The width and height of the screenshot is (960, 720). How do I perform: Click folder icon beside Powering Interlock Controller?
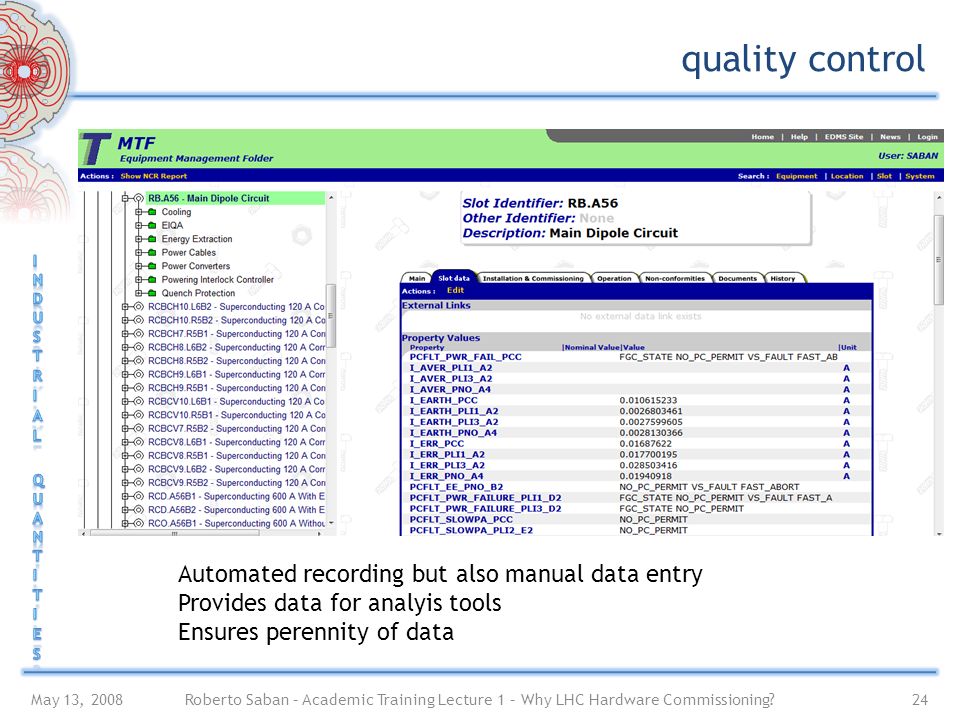point(152,279)
